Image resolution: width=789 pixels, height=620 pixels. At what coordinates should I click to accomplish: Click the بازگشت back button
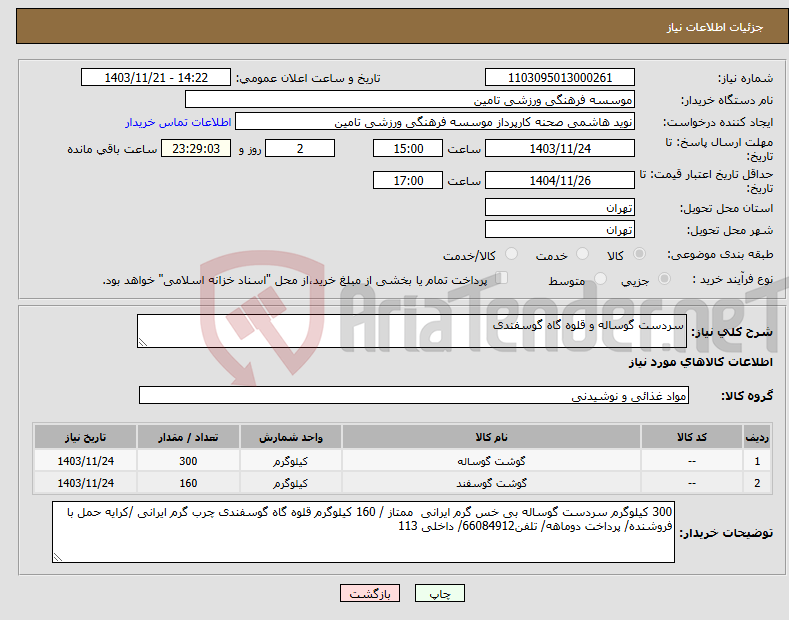tap(370, 594)
